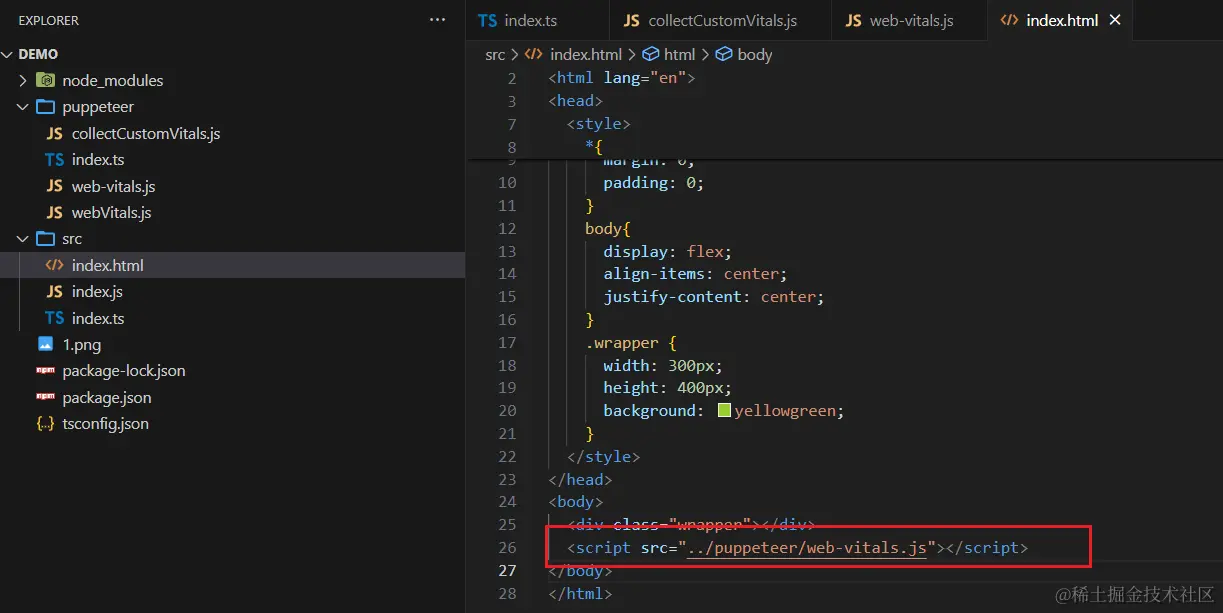Click the HTML icon beside index.html in tree

55,265
